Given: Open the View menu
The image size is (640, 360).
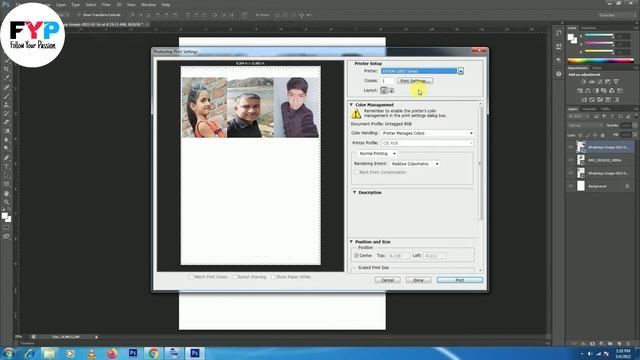Looking at the screenshot, I should point(131,4).
